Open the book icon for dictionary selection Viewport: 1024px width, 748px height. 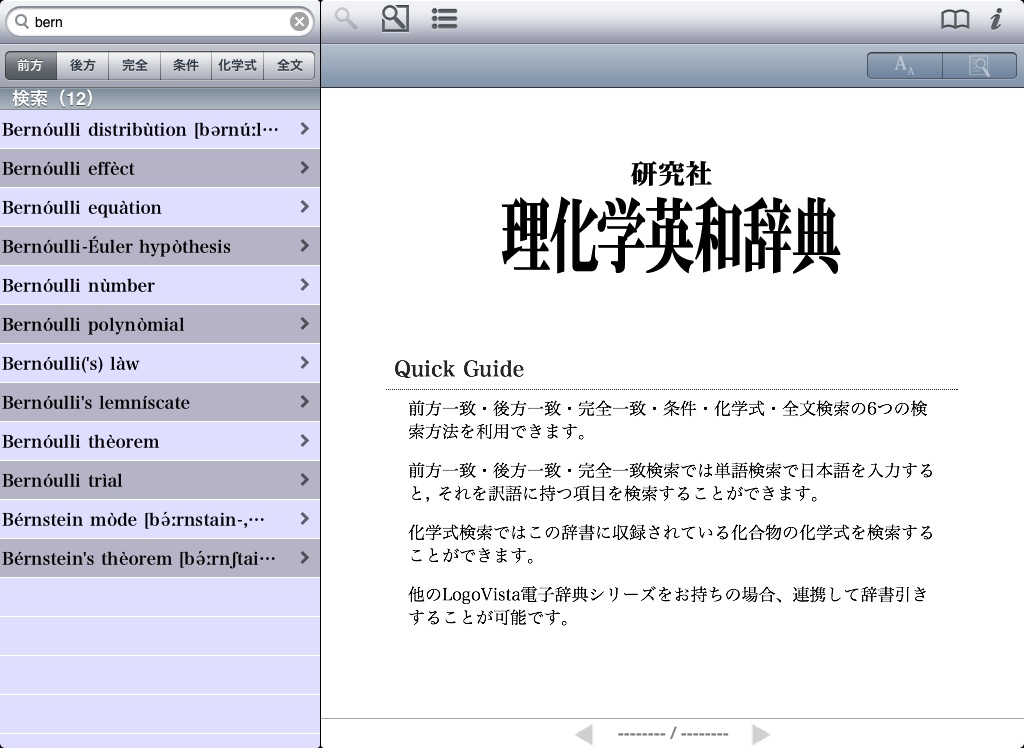tap(955, 20)
